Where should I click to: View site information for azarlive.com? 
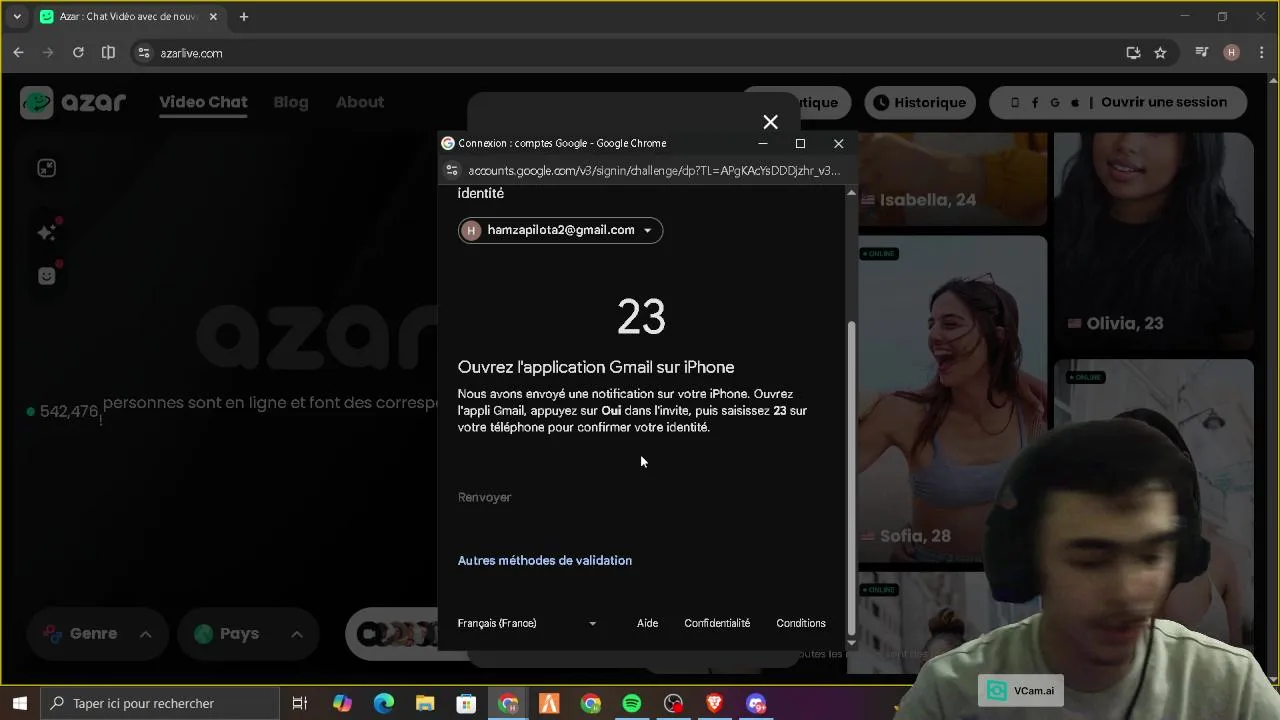(x=143, y=53)
